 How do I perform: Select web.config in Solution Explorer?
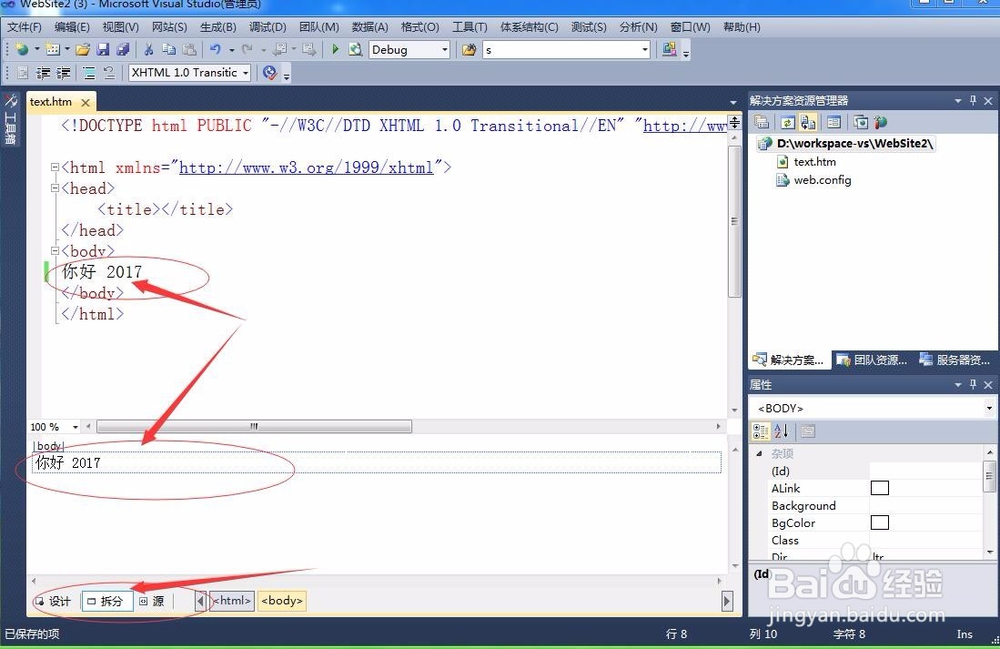(x=822, y=180)
